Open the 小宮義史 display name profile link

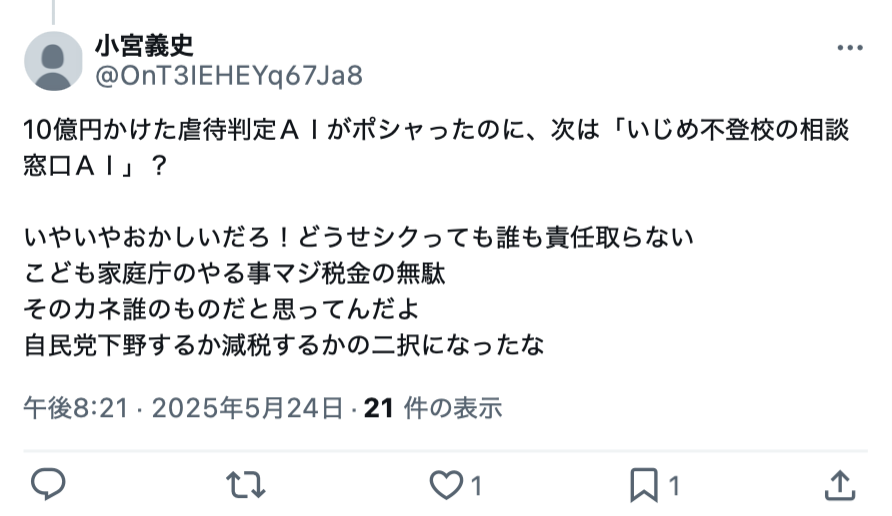coord(144,46)
